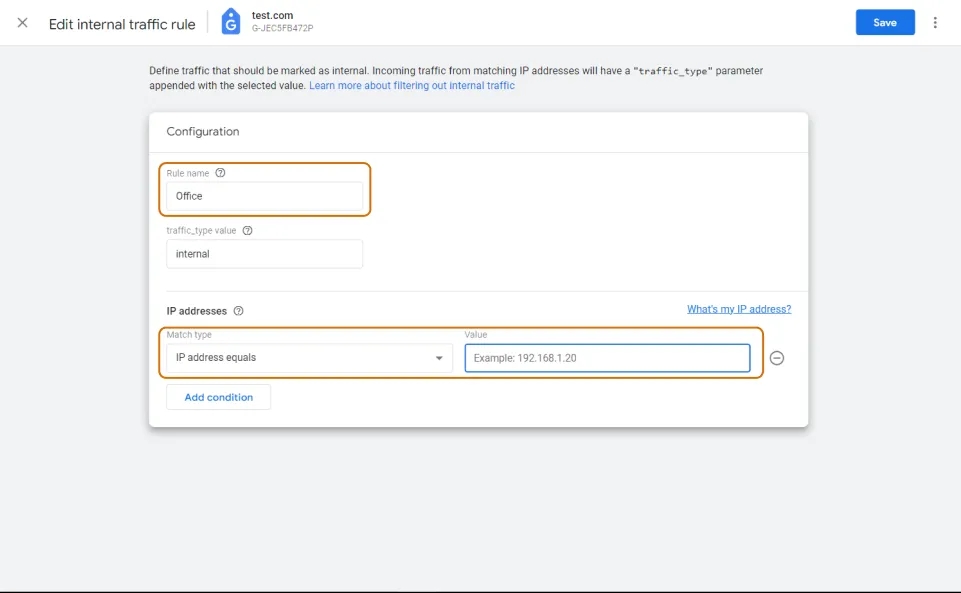Close the Edit internal traffic rule panel
The height and width of the screenshot is (593, 961).
click(23, 23)
